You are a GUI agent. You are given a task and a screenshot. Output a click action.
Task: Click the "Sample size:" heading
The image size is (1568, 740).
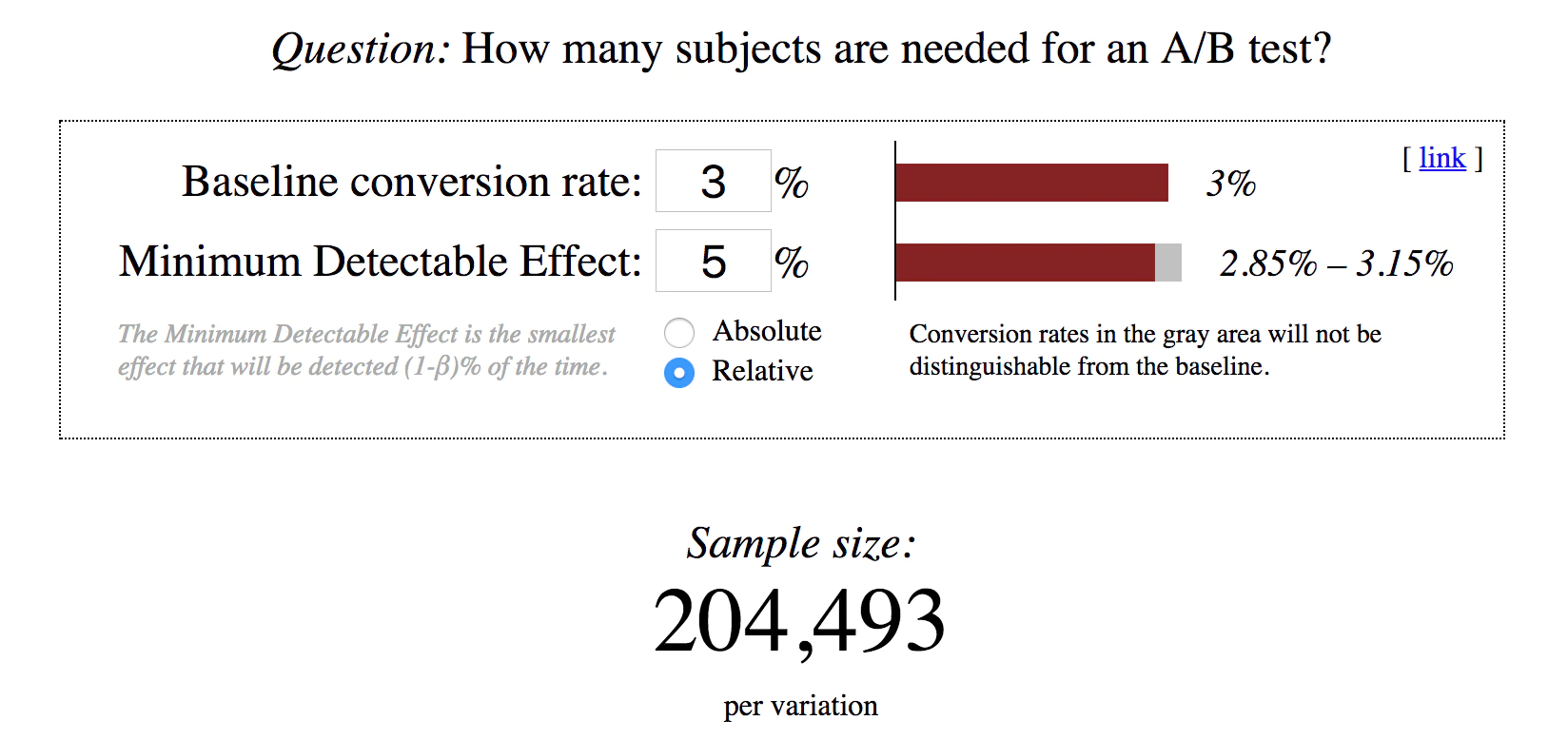click(801, 544)
